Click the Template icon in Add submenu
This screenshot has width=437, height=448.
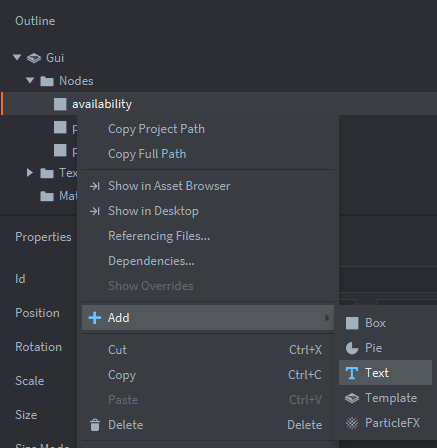click(x=352, y=398)
